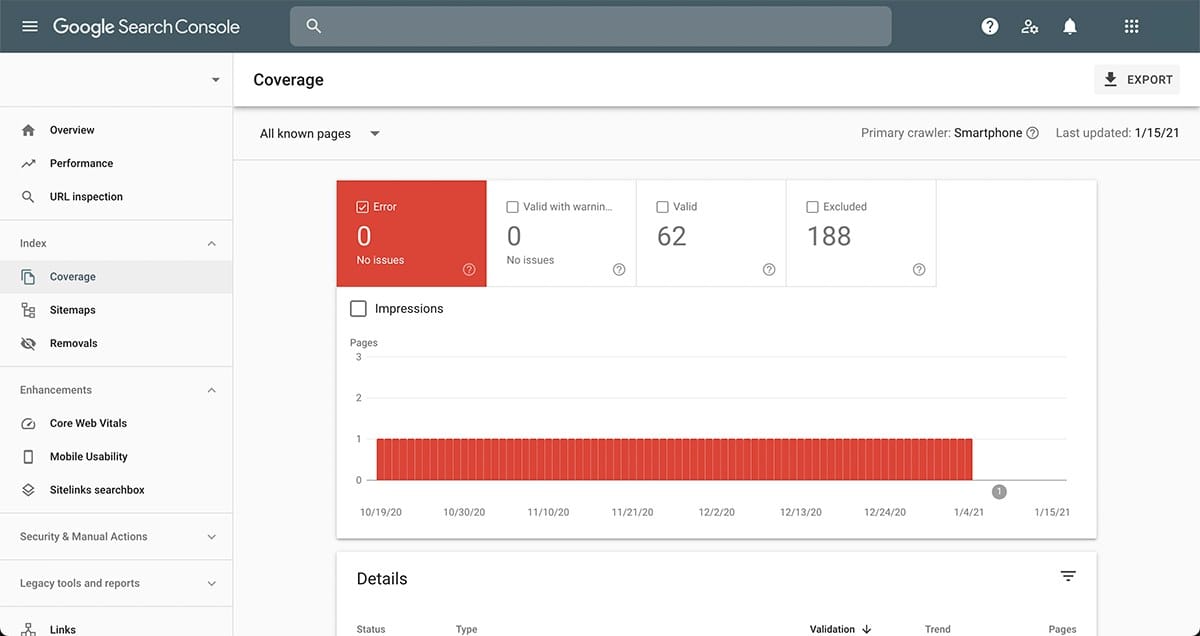Click the Links network icon
The width and height of the screenshot is (1200, 636).
tap(28, 629)
